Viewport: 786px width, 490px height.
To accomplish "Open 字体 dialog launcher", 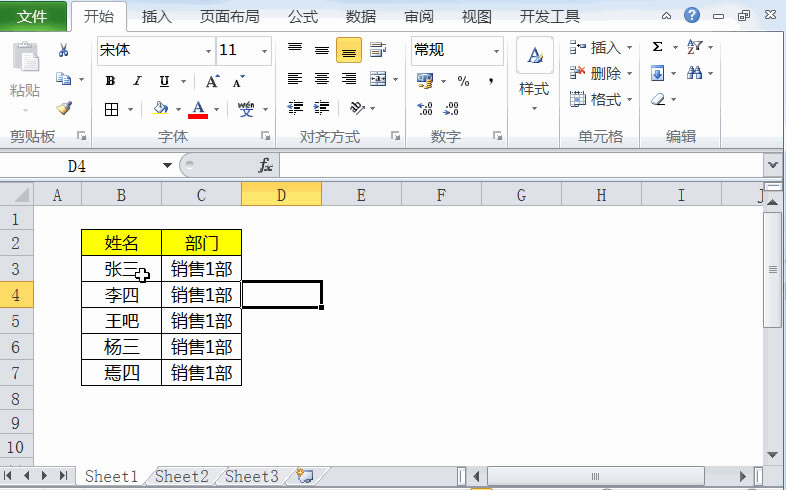I will [265, 136].
